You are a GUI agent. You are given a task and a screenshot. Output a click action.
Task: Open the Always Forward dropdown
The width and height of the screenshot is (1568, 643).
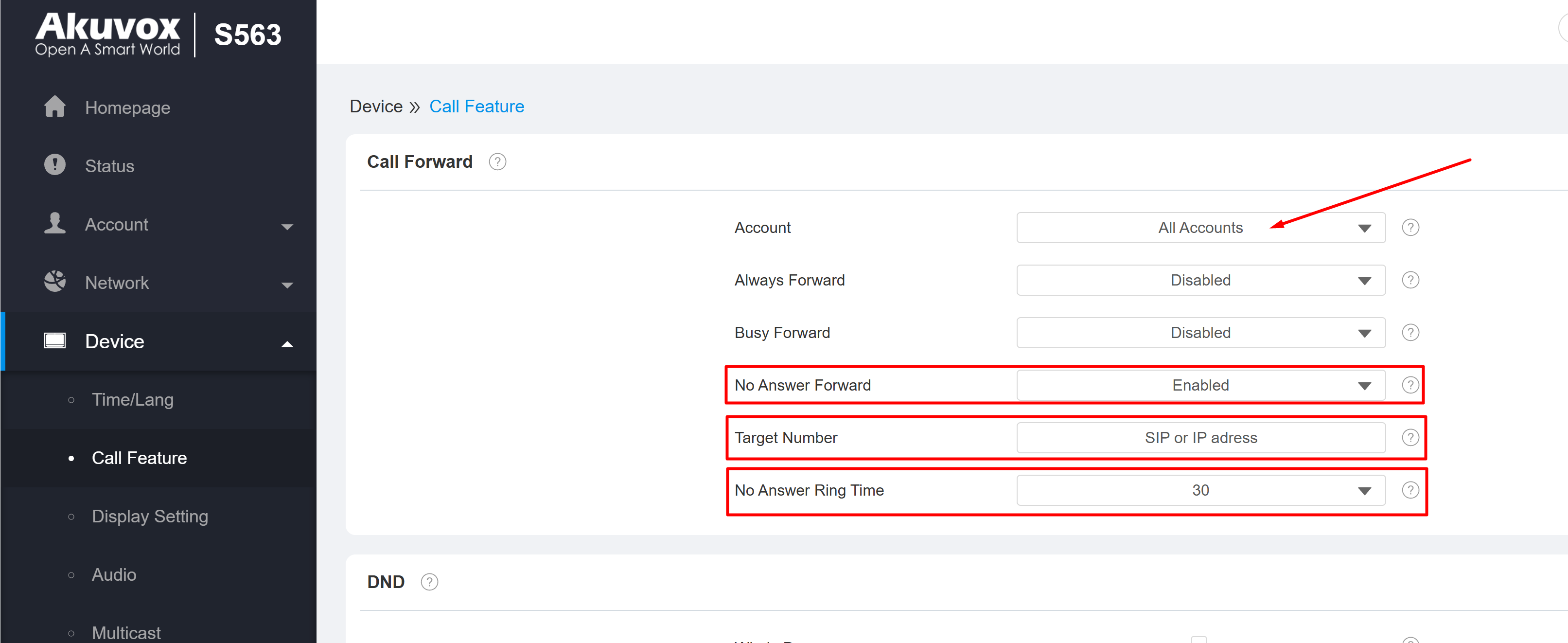pos(1200,280)
